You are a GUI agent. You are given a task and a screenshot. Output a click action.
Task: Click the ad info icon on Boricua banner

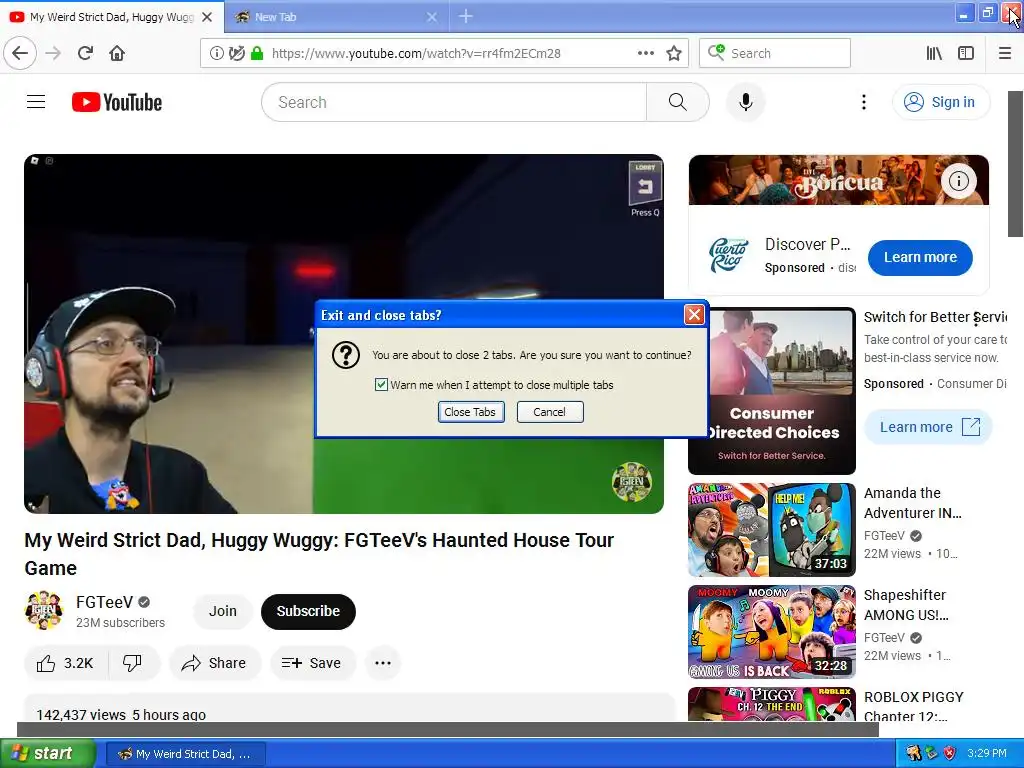point(958,181)
